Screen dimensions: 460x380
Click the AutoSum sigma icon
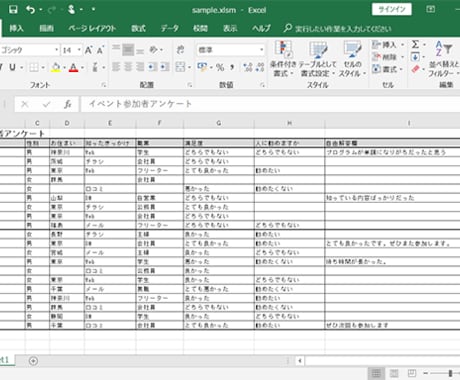click(415, 44)
